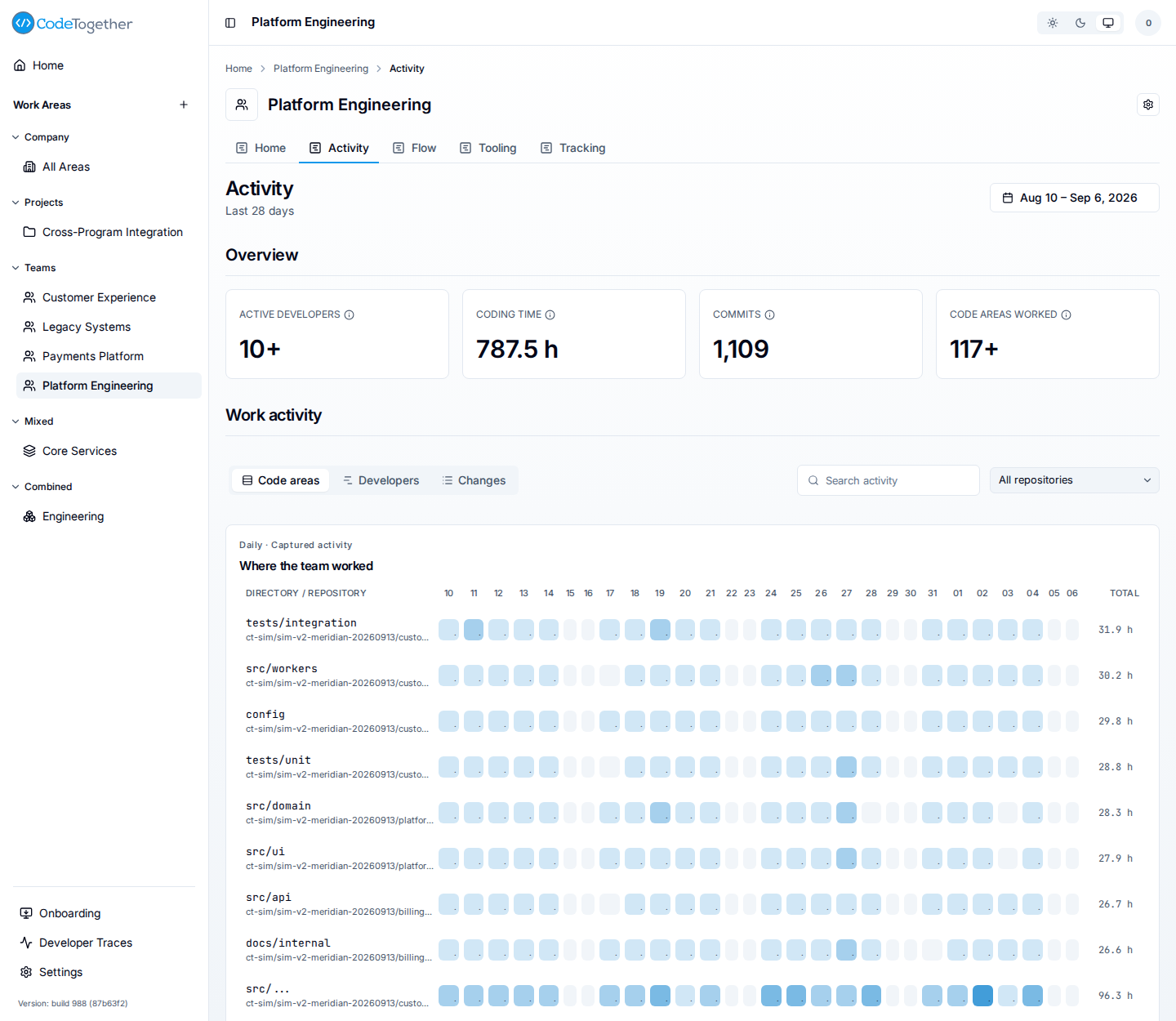Switch to the Tooling tab
1176x1021 pixels.
[x=488, y=148]
